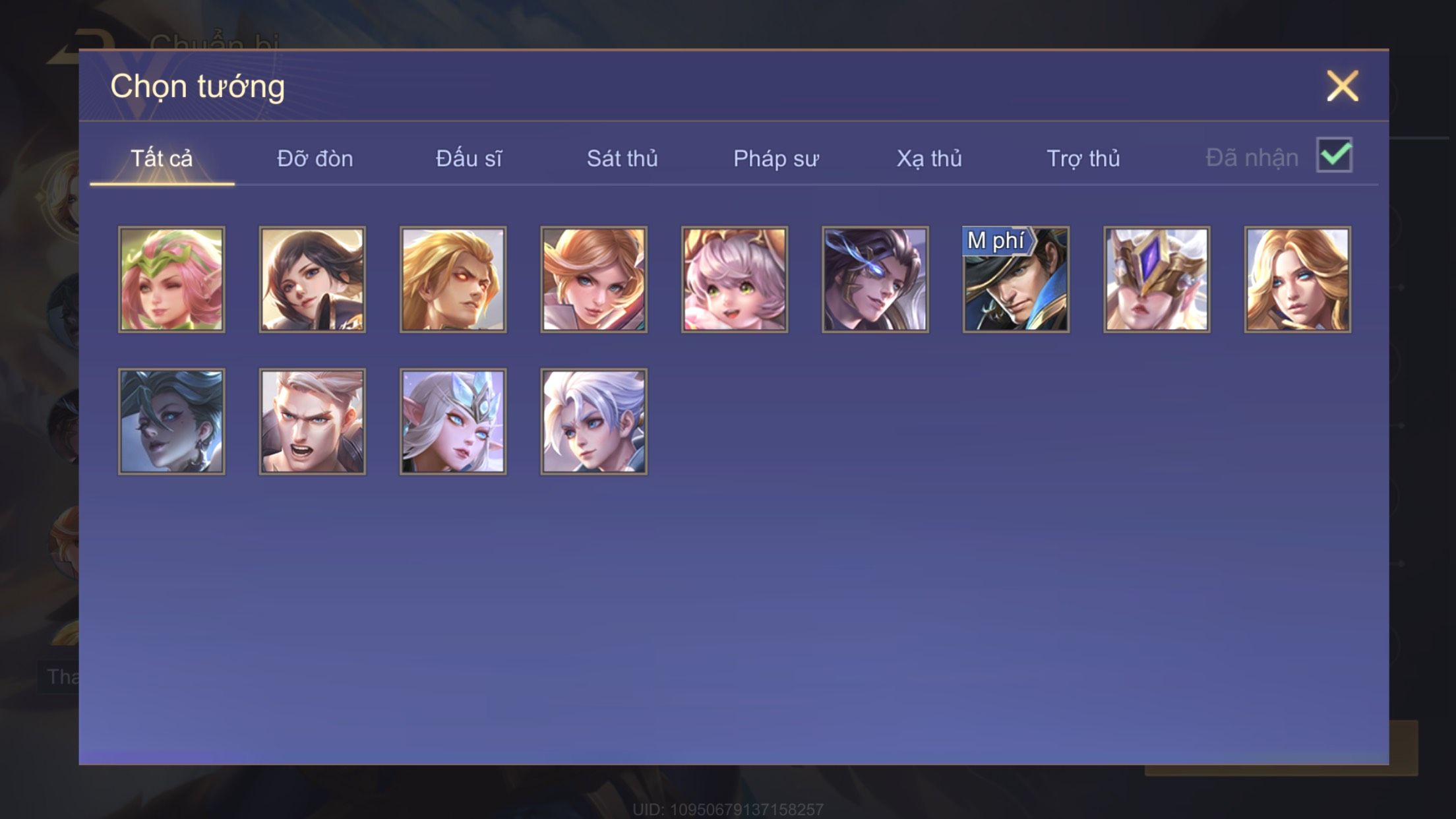Close the Chọn tướng dialog
The width and height of the screenshot is (1456, 819).
click(x=1343, y=86)
